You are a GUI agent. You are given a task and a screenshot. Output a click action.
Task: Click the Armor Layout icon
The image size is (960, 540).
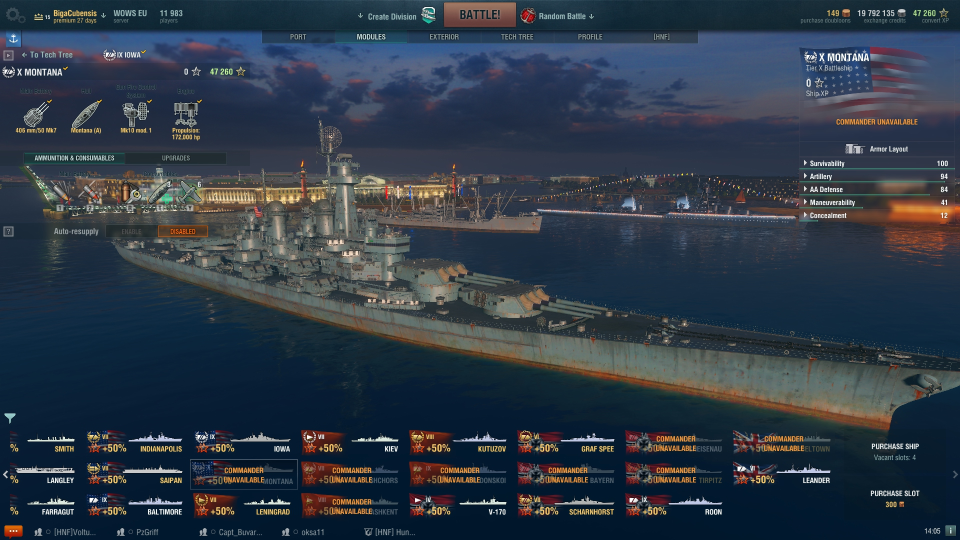[x=854, y=149]
